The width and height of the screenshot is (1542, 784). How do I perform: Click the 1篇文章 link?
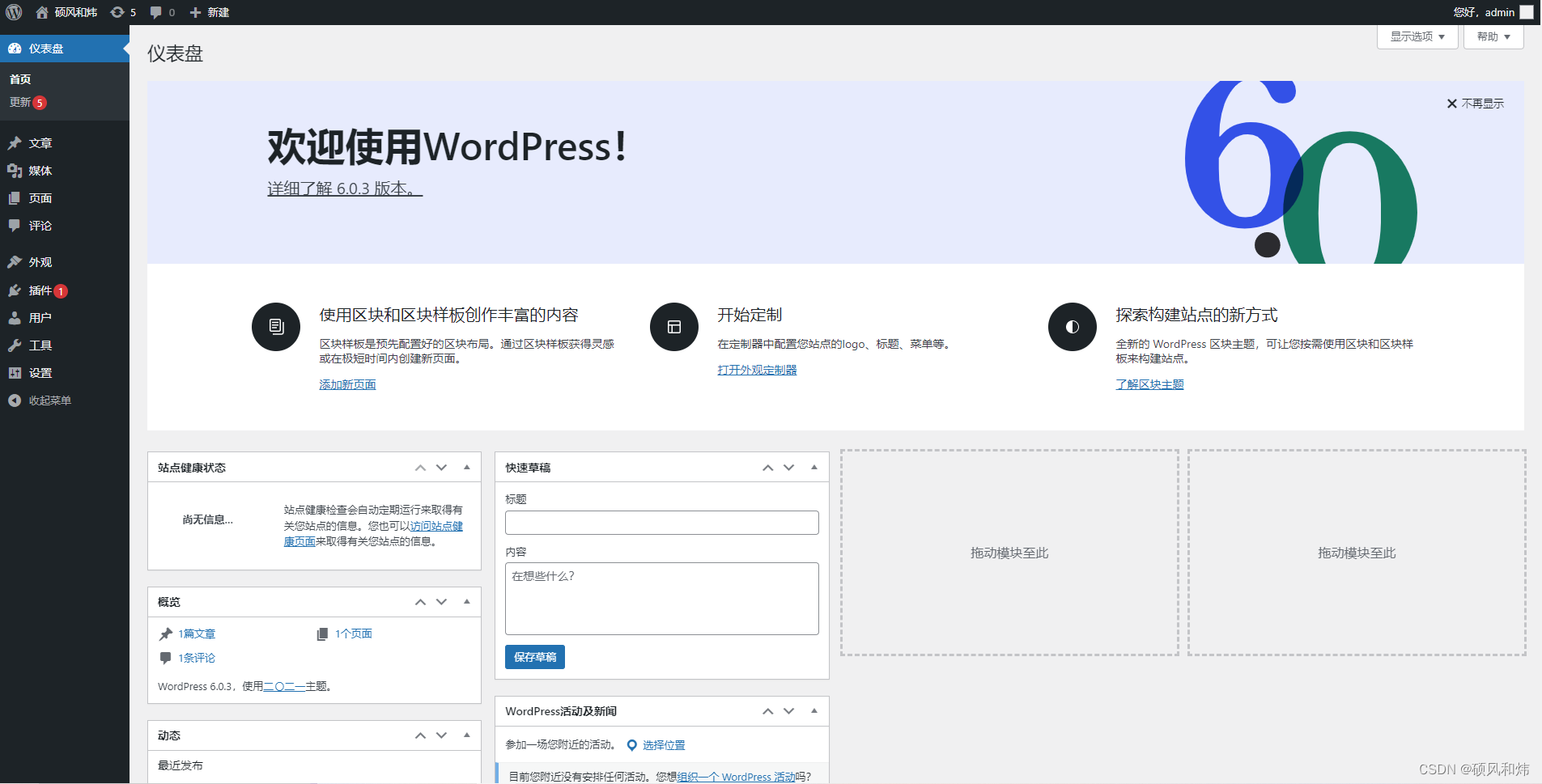tap(197, 634)
